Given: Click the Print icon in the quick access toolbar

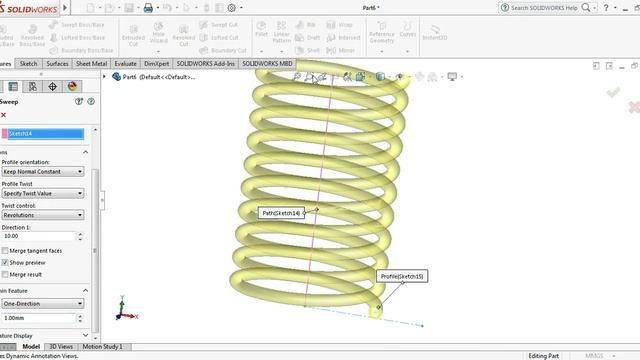Looking at the screenshot, I should 148,8.
